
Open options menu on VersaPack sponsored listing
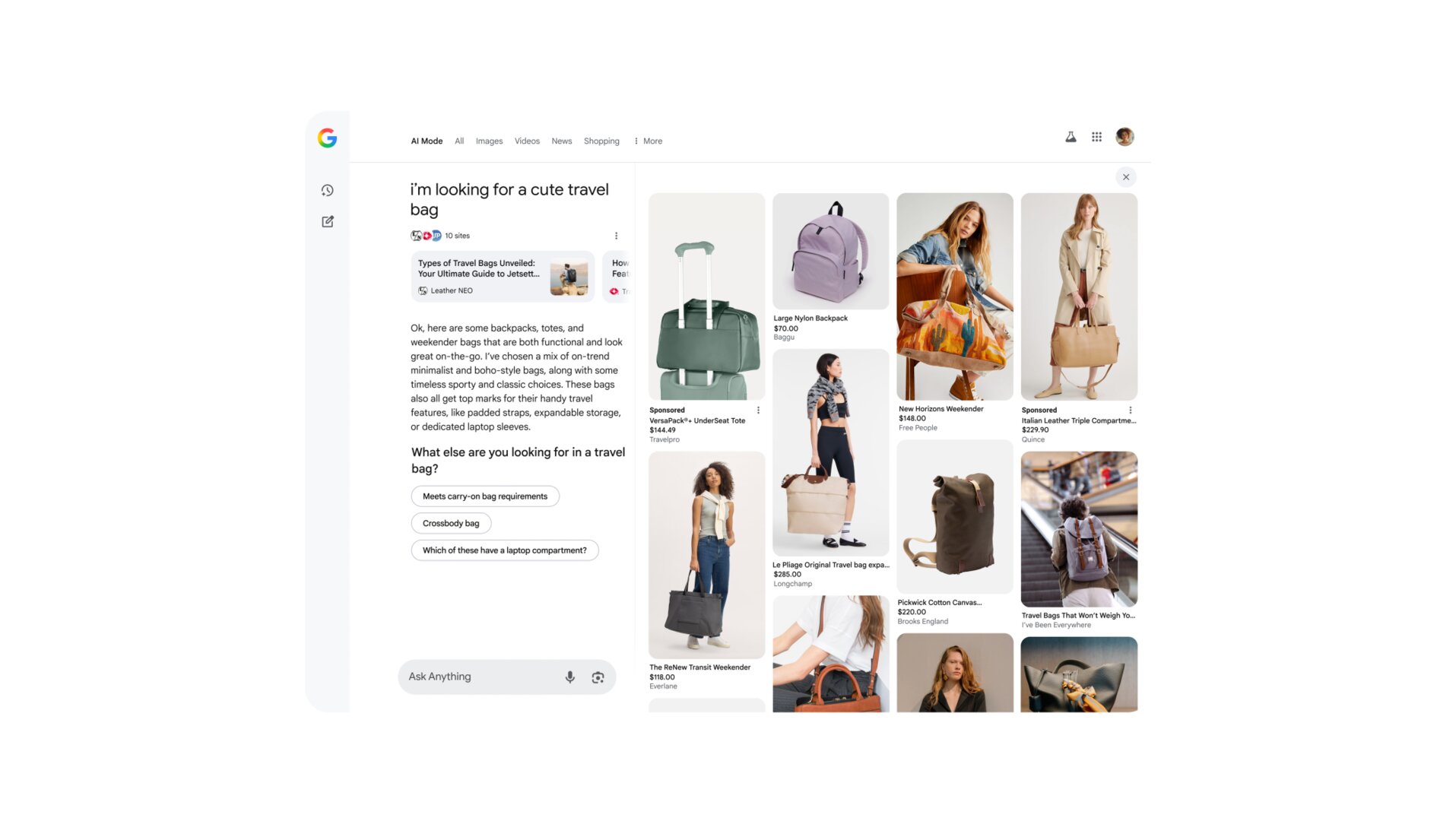[758, 410]
